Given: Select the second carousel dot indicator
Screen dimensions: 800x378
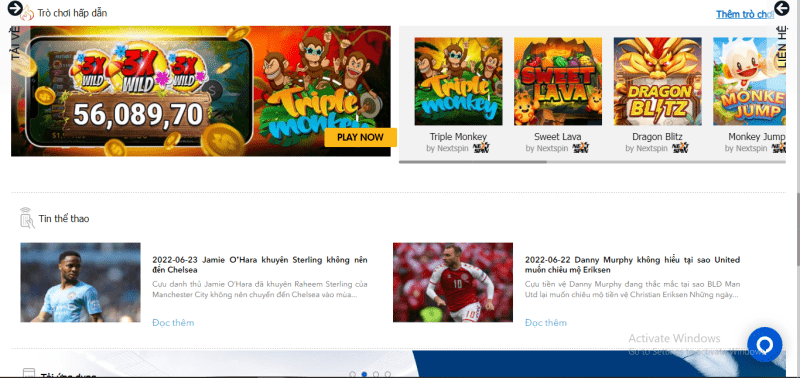Looking at the screenshot, I should pyautogui.click(x=364, y=374).
